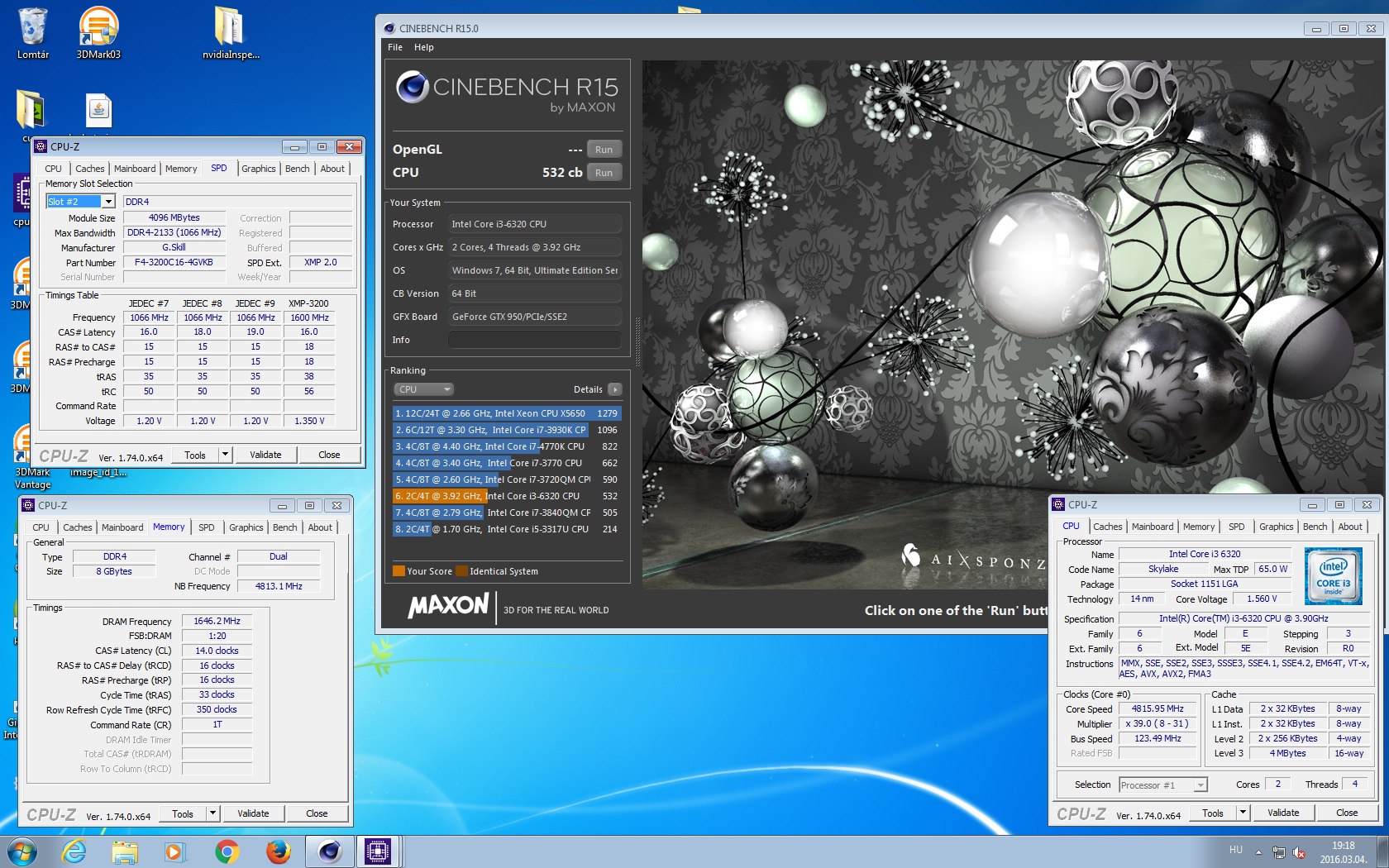Viewport: 1389px width, 868px height.
Task: Click Validate in CPU window
Action: pos(1283,813)
